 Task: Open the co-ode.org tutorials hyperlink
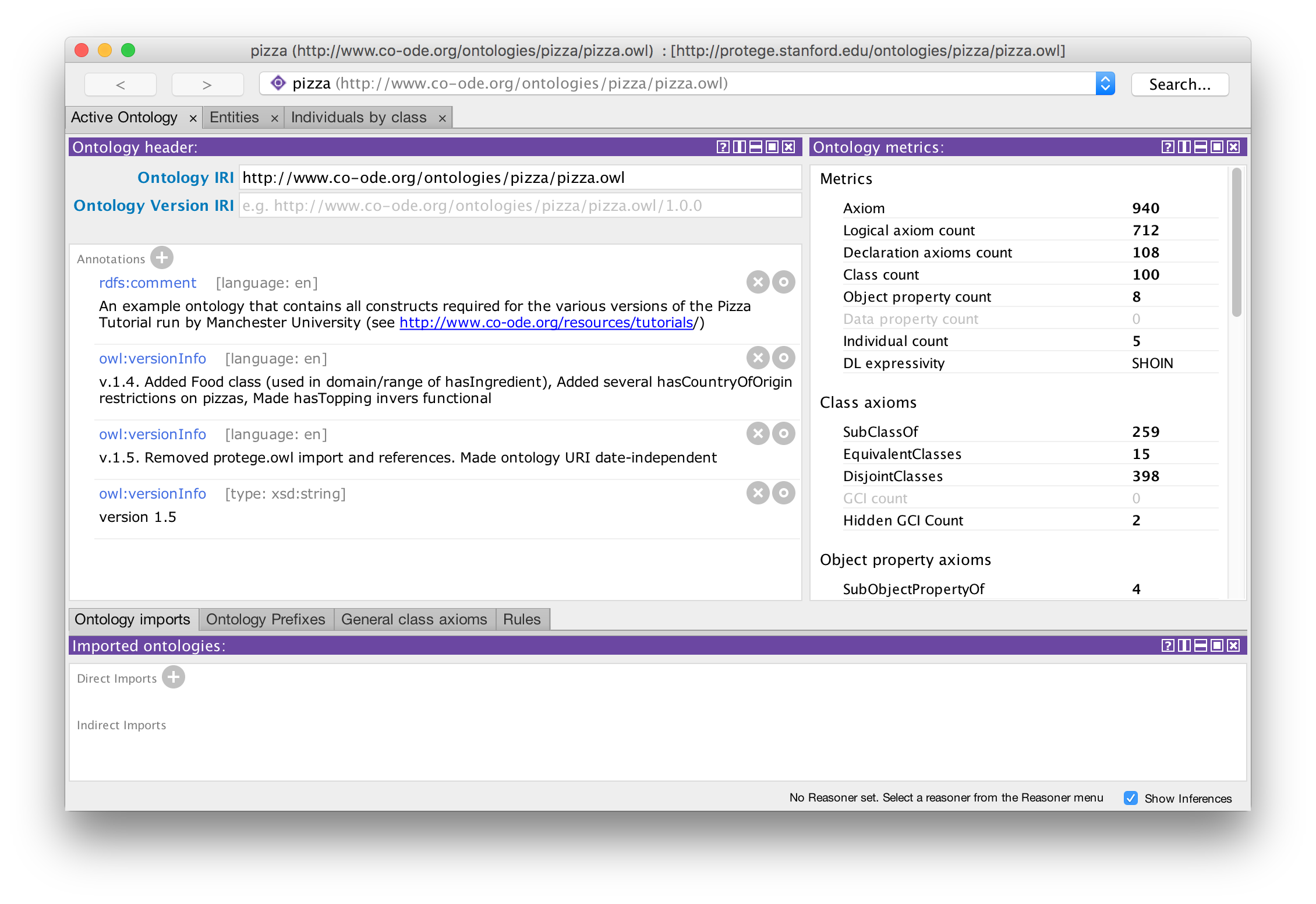[546, 323]
